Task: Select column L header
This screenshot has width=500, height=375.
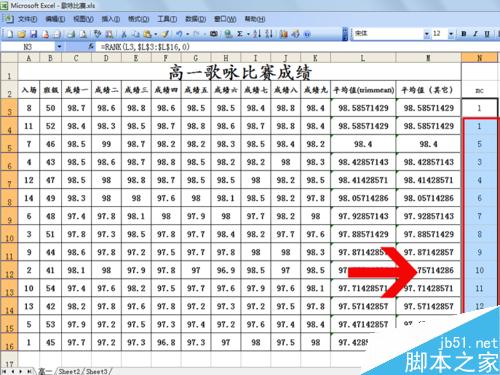Action: tap(363, 58)
